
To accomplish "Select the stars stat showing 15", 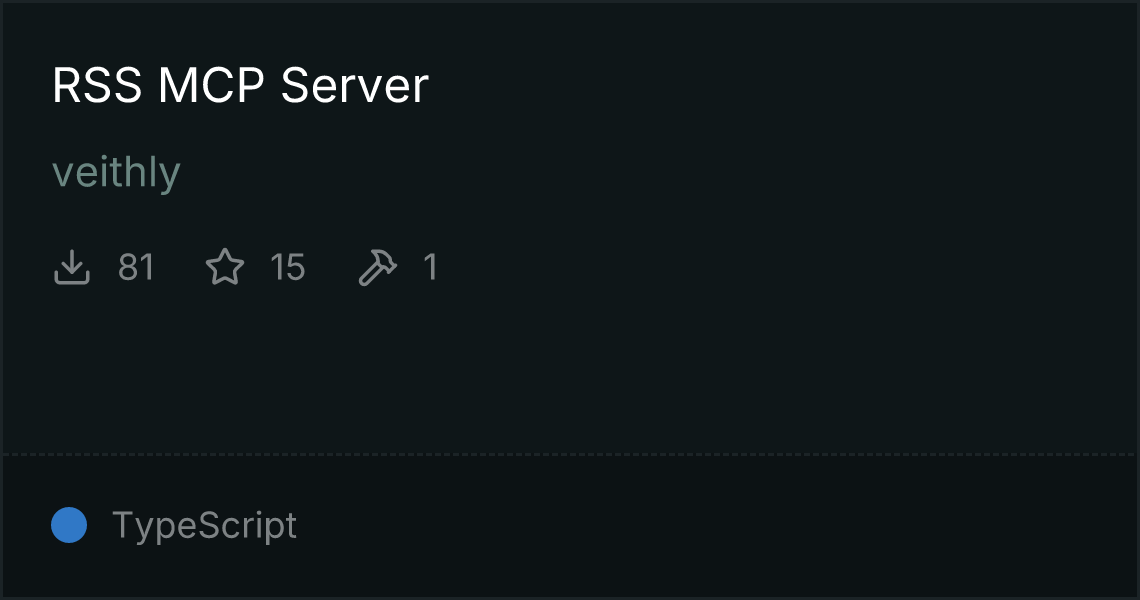I will coord(255,267).
